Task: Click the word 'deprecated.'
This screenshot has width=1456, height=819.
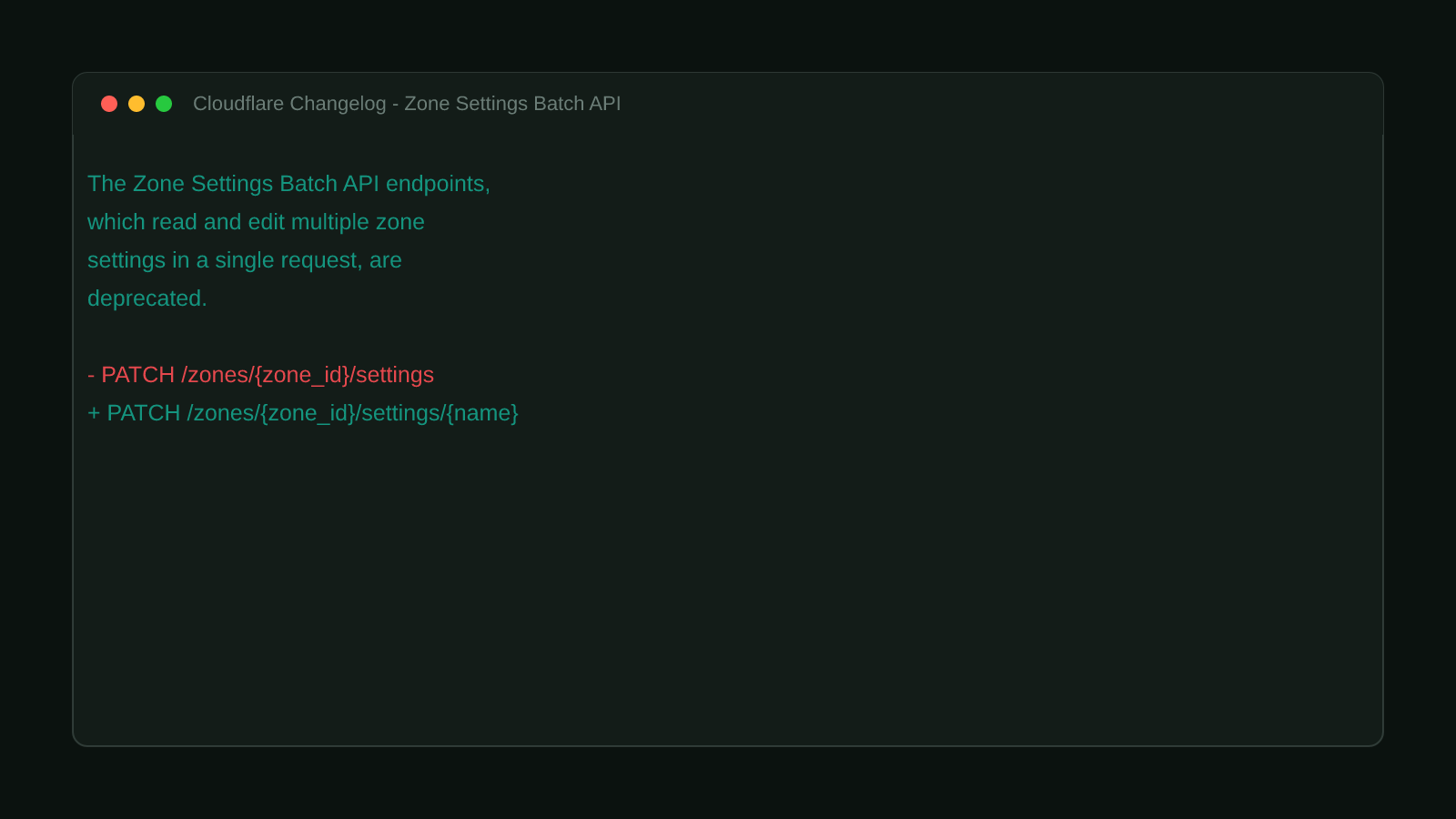Action: pos(147,298)
